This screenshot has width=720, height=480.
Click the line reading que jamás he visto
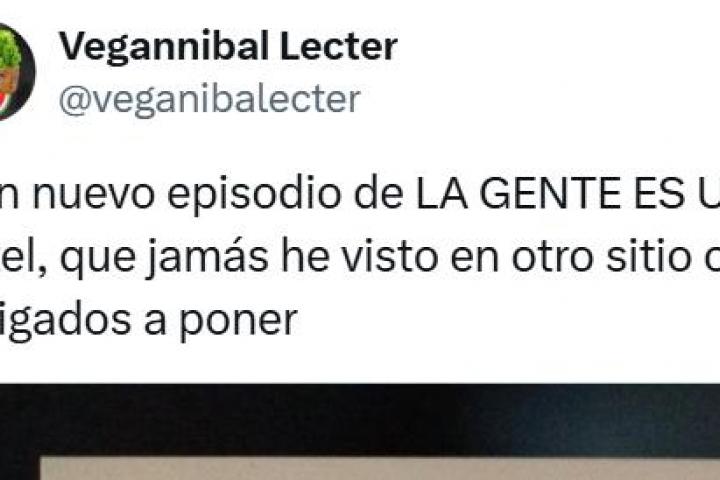click(360, 258)
